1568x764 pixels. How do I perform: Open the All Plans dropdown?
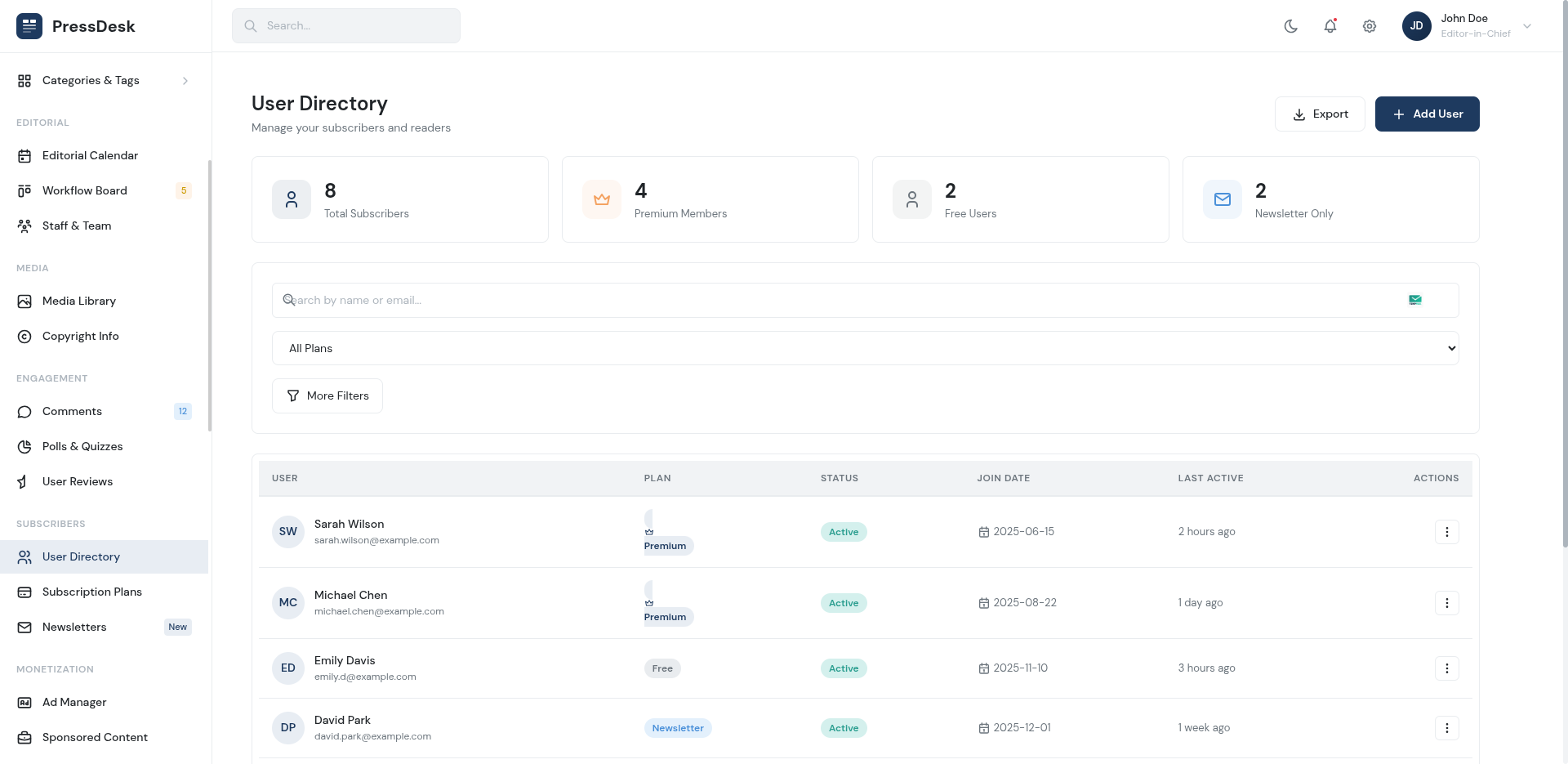coord(866,348)
